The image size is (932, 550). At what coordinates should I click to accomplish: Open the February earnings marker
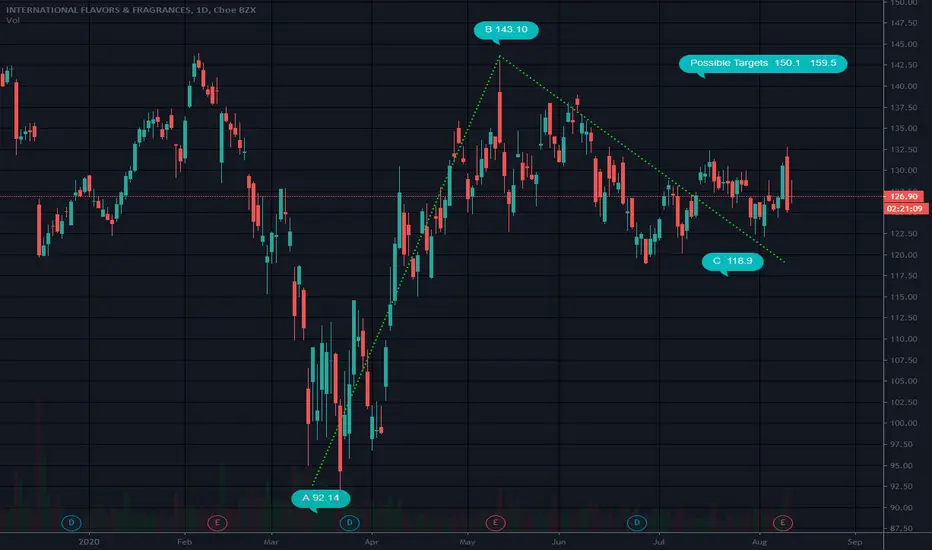tap(217, 523)
